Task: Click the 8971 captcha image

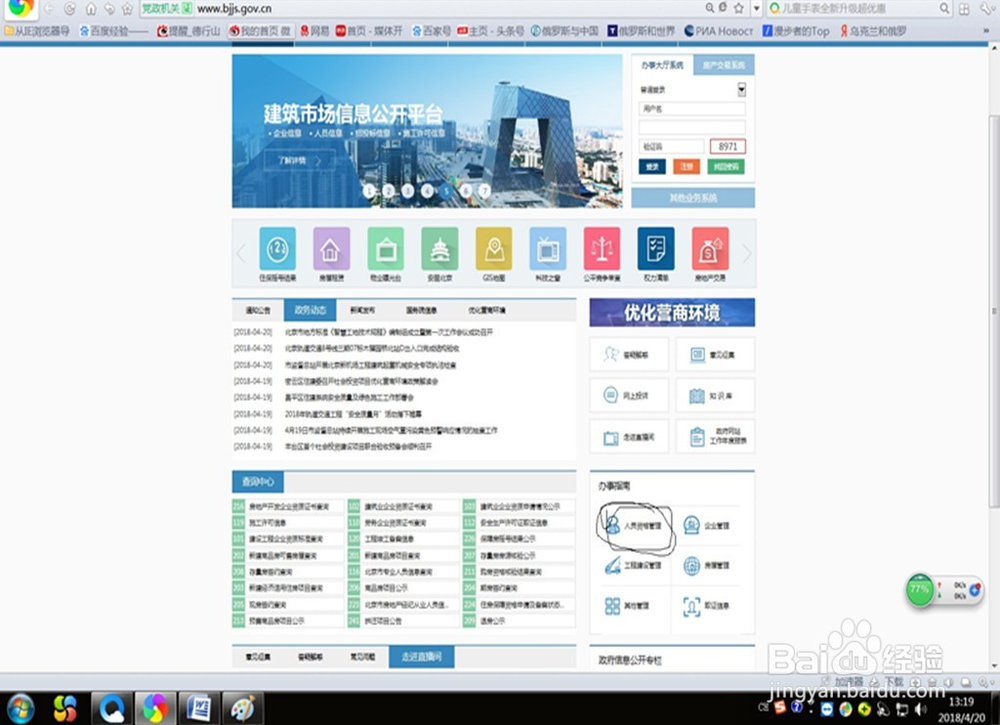Action: (727, 147)
